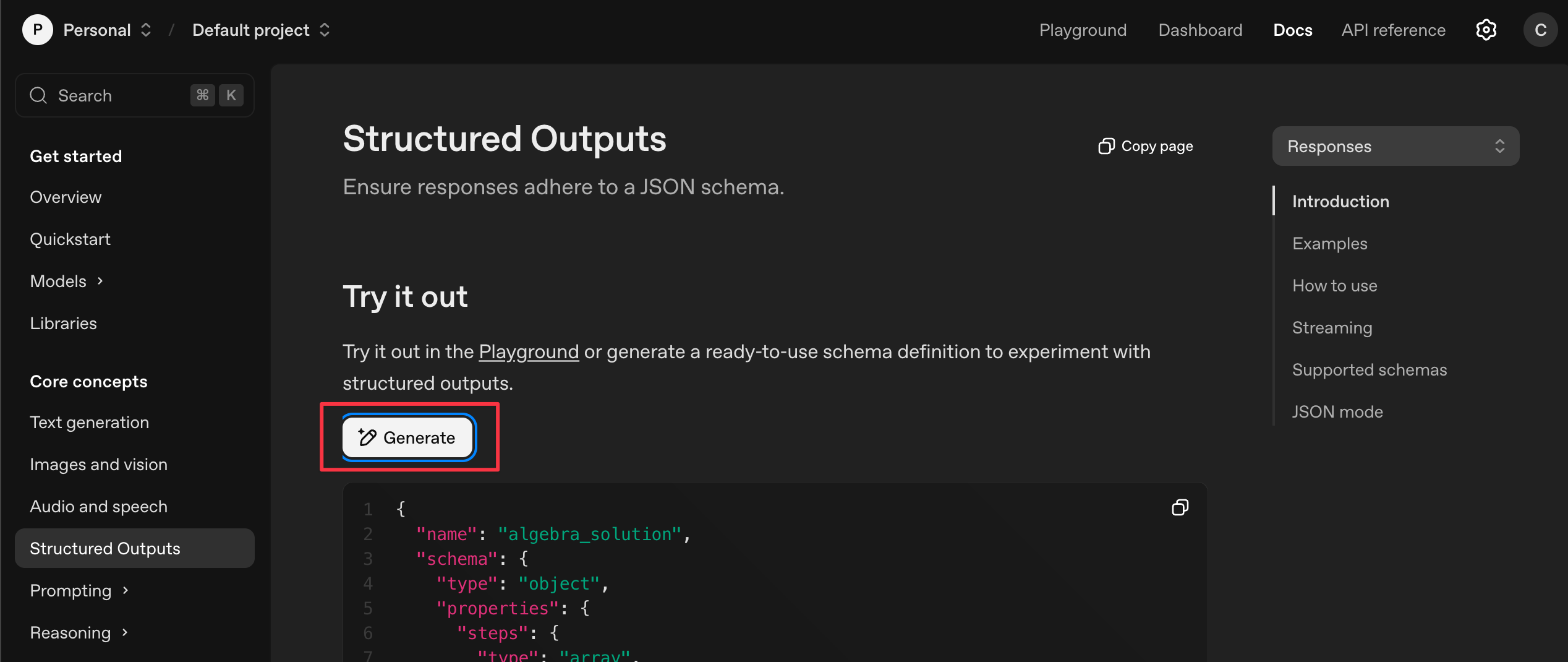Open Text generation in the sidebar
The image size is (1568, 662).
coord(89,422)
